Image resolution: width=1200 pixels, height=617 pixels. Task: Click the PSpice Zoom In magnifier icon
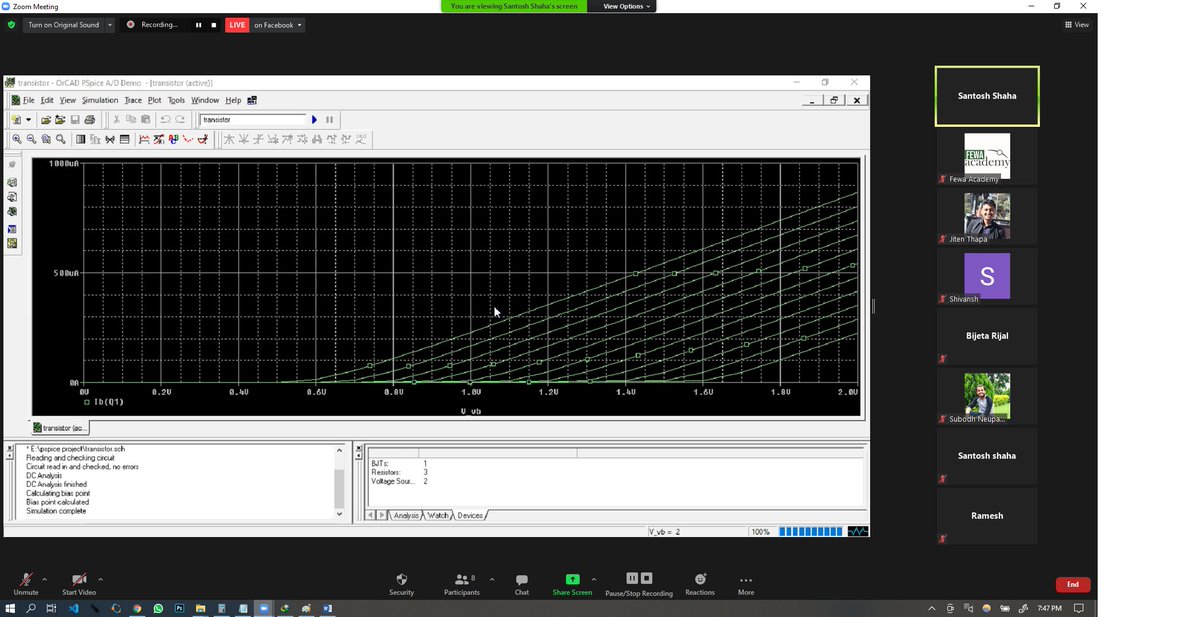point(17,139)
